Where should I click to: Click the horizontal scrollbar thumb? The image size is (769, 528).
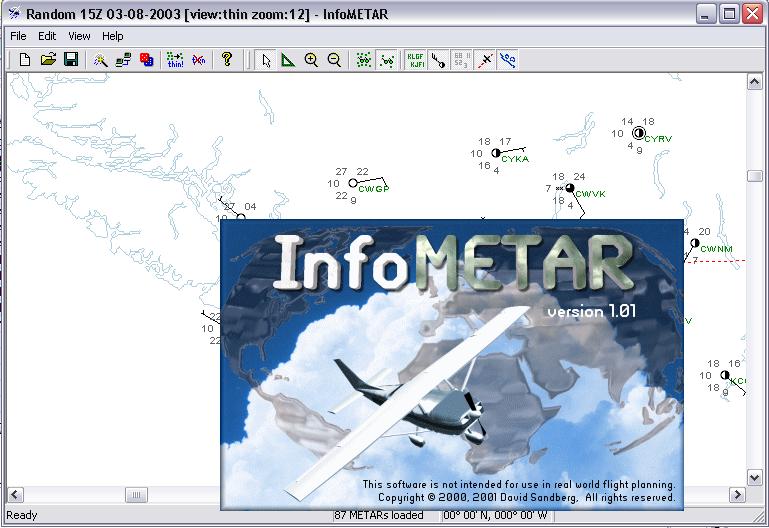(x=136, y=495)
